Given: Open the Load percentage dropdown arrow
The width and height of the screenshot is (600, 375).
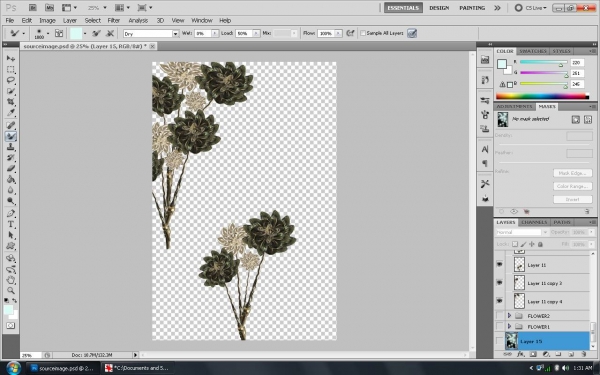Looking at the screenshot, I should [x=256, y=33].
